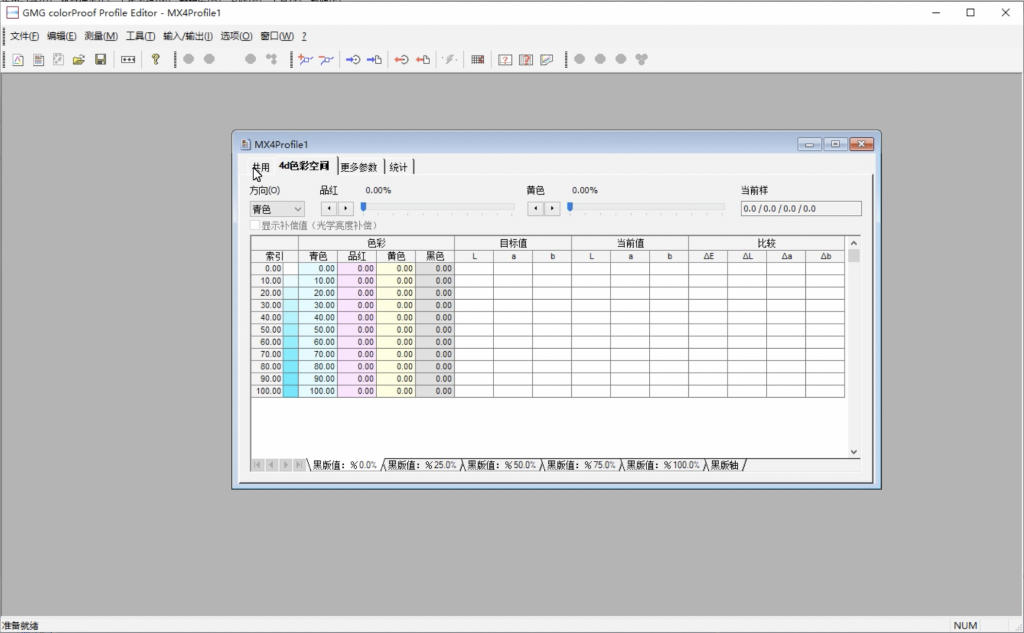Open the ? help menu

coord(304,36)
